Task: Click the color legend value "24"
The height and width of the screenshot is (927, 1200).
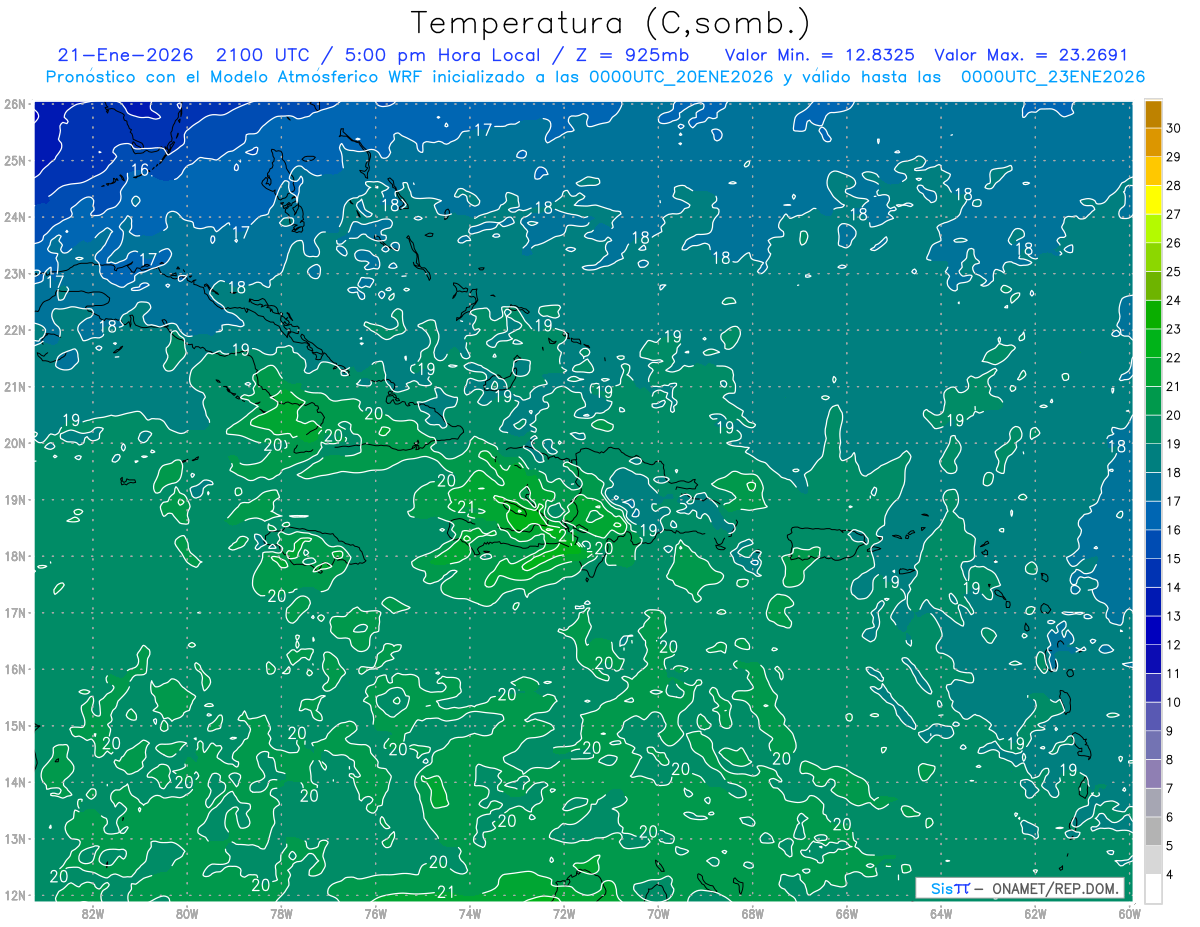Action: [1174, 300]
